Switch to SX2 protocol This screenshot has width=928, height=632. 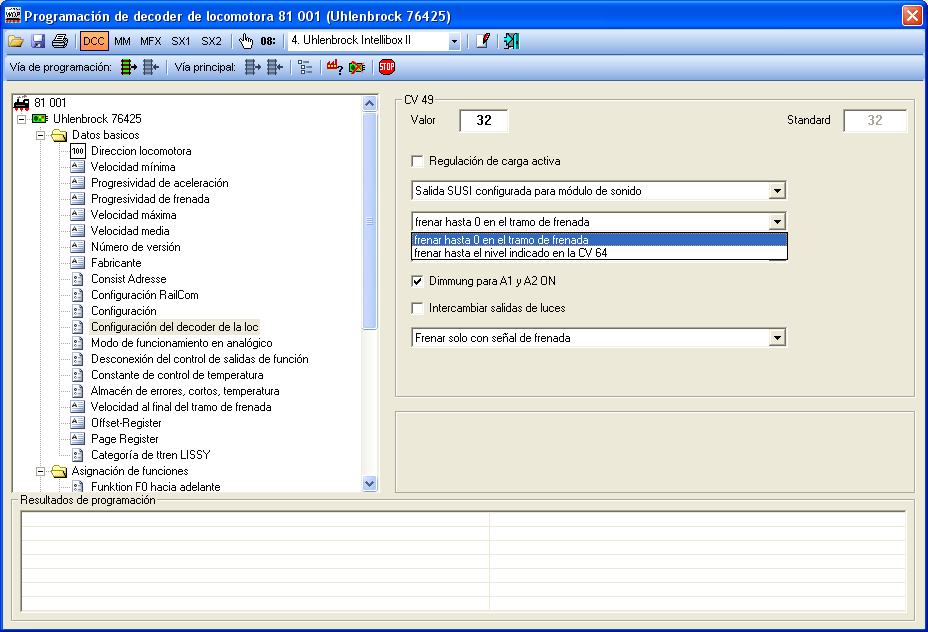point(211,41)
